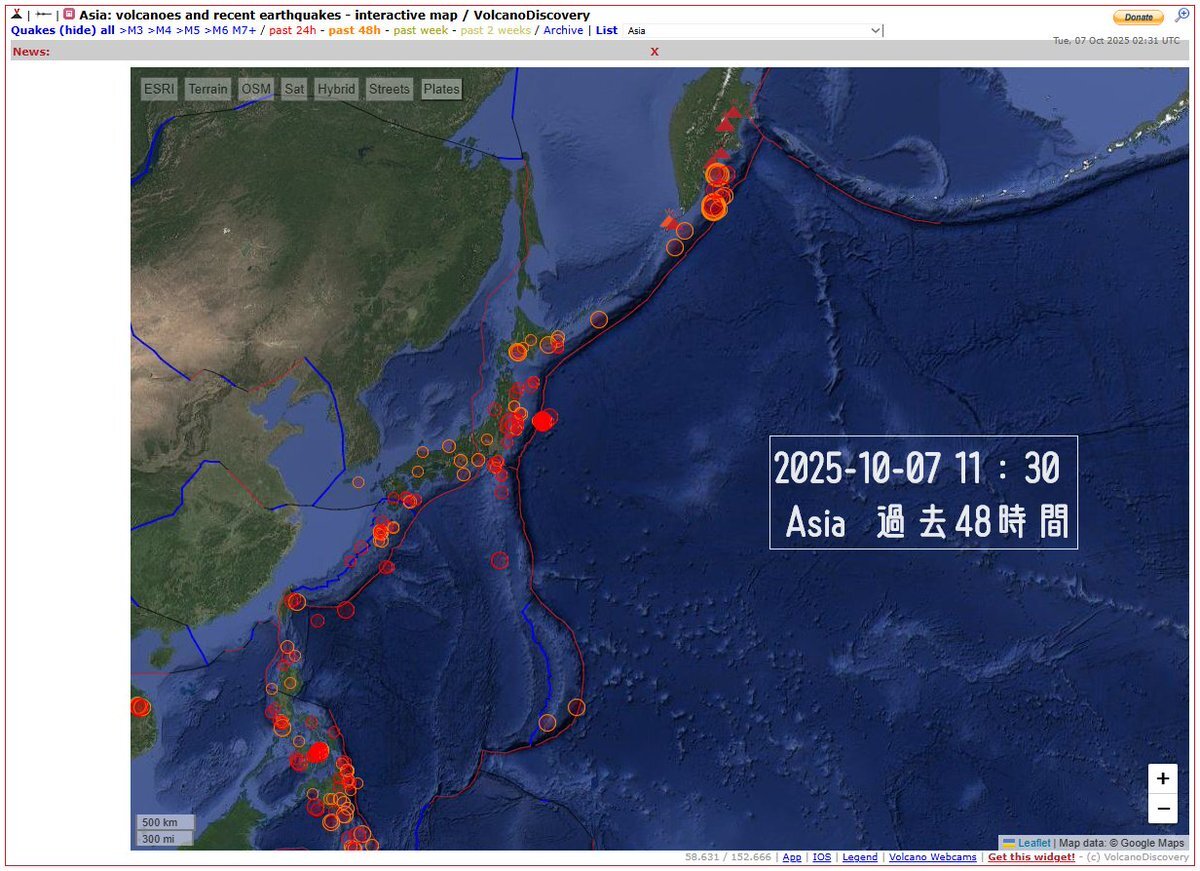Filter quakes to past 24h
This screenshot has height=871, width=1200.
point(293,30)
